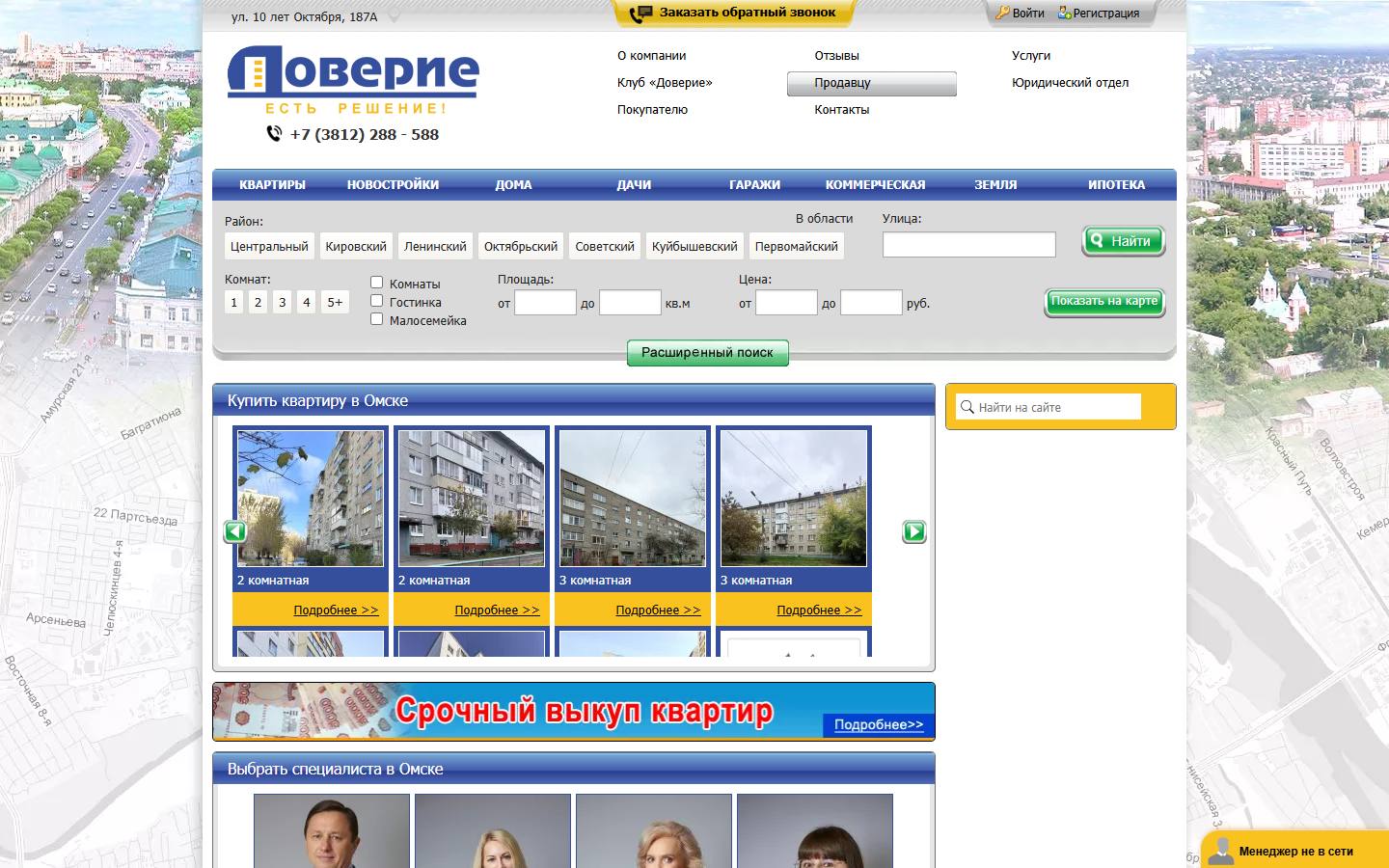Check the Комнаты checkbox
The height and width of the screenshot is (868, 1389).
tap(377, 283)
